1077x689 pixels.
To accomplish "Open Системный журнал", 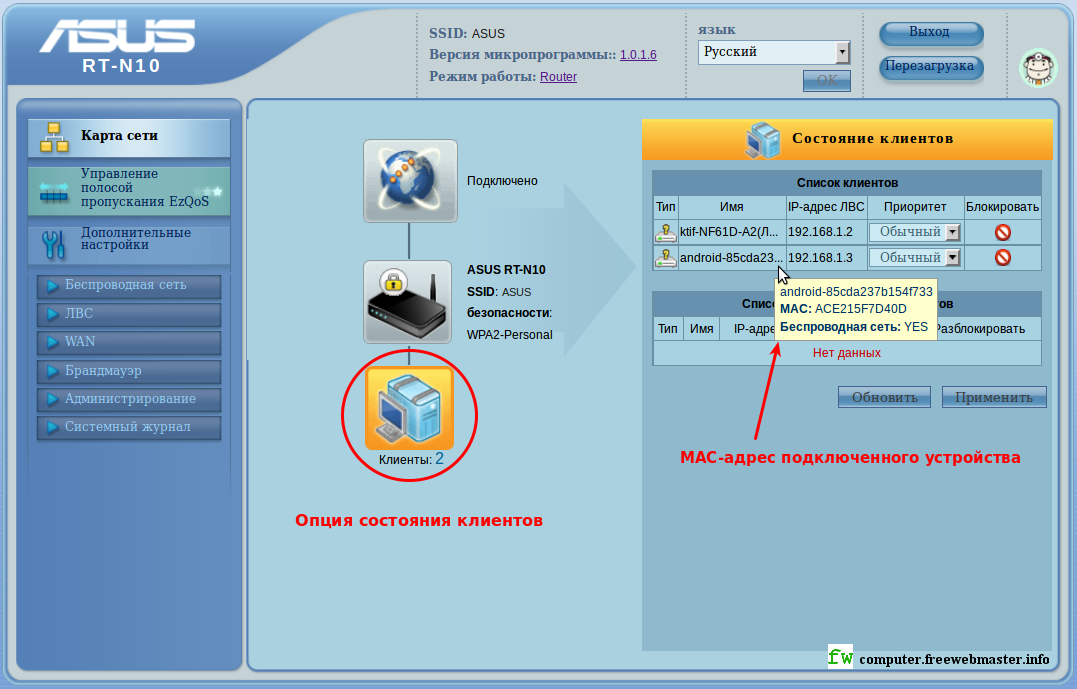I will tap(129, 427).
